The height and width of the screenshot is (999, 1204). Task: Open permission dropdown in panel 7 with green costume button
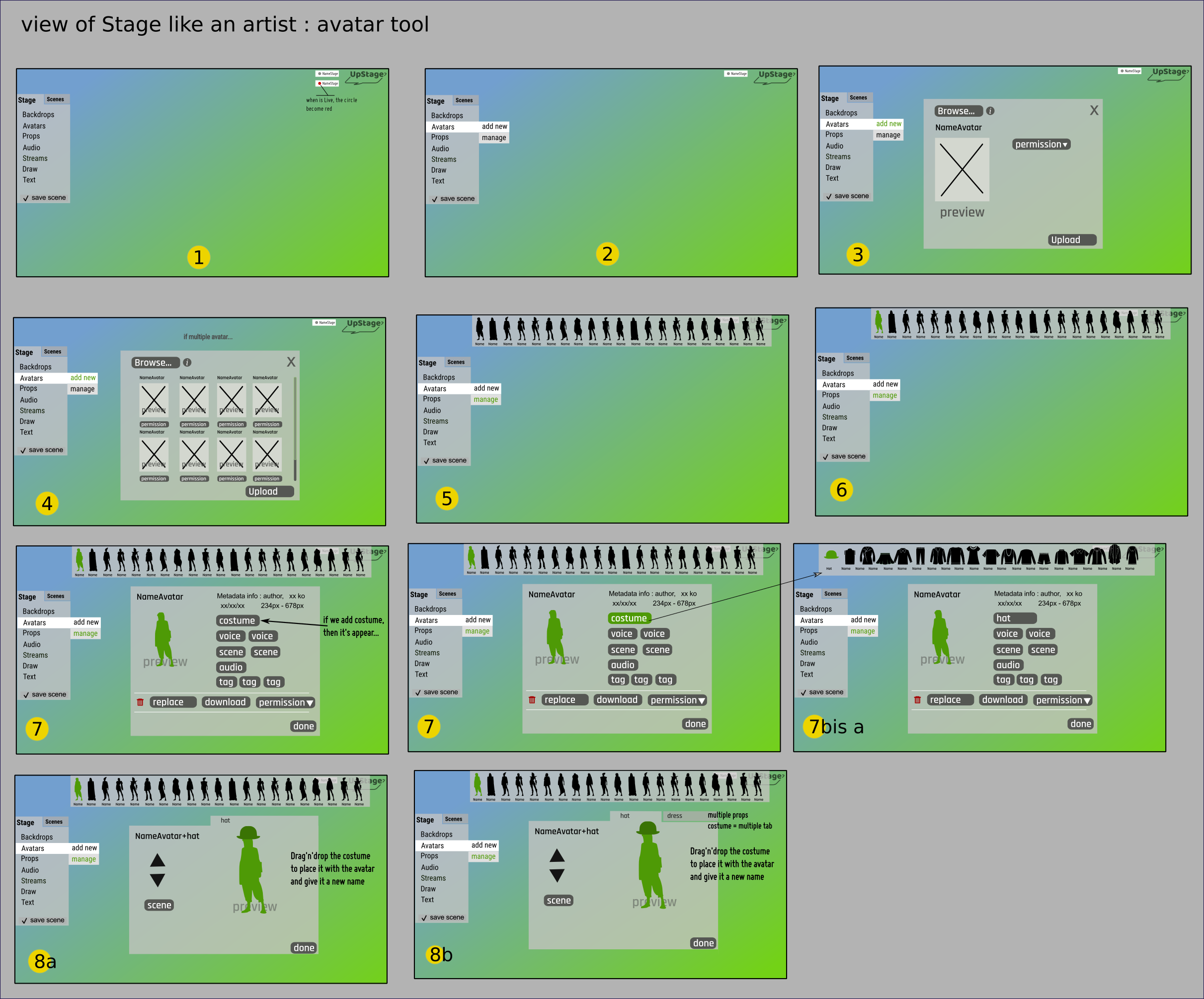677,700
